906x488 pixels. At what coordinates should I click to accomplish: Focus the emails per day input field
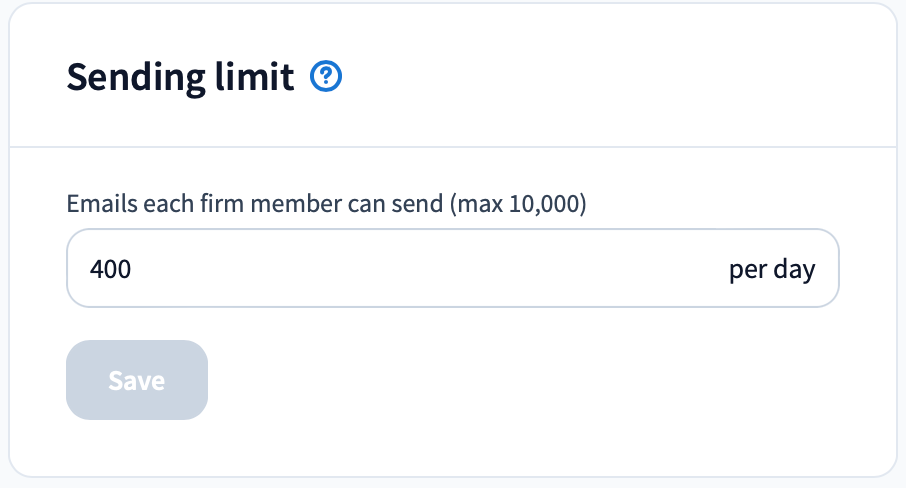click(400, 269)
